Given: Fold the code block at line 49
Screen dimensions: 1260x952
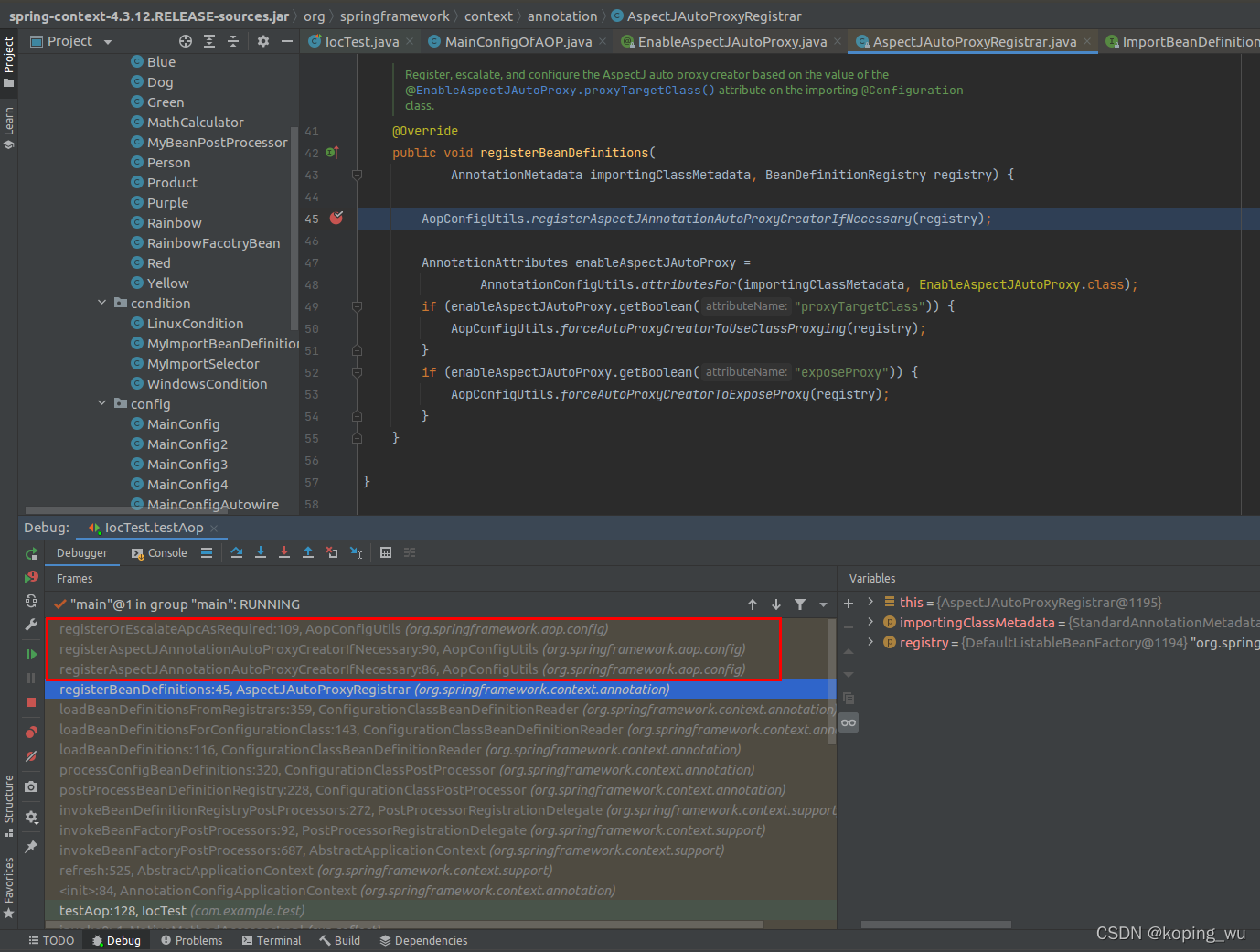Looking at the screenshot, I should point(357,306).
